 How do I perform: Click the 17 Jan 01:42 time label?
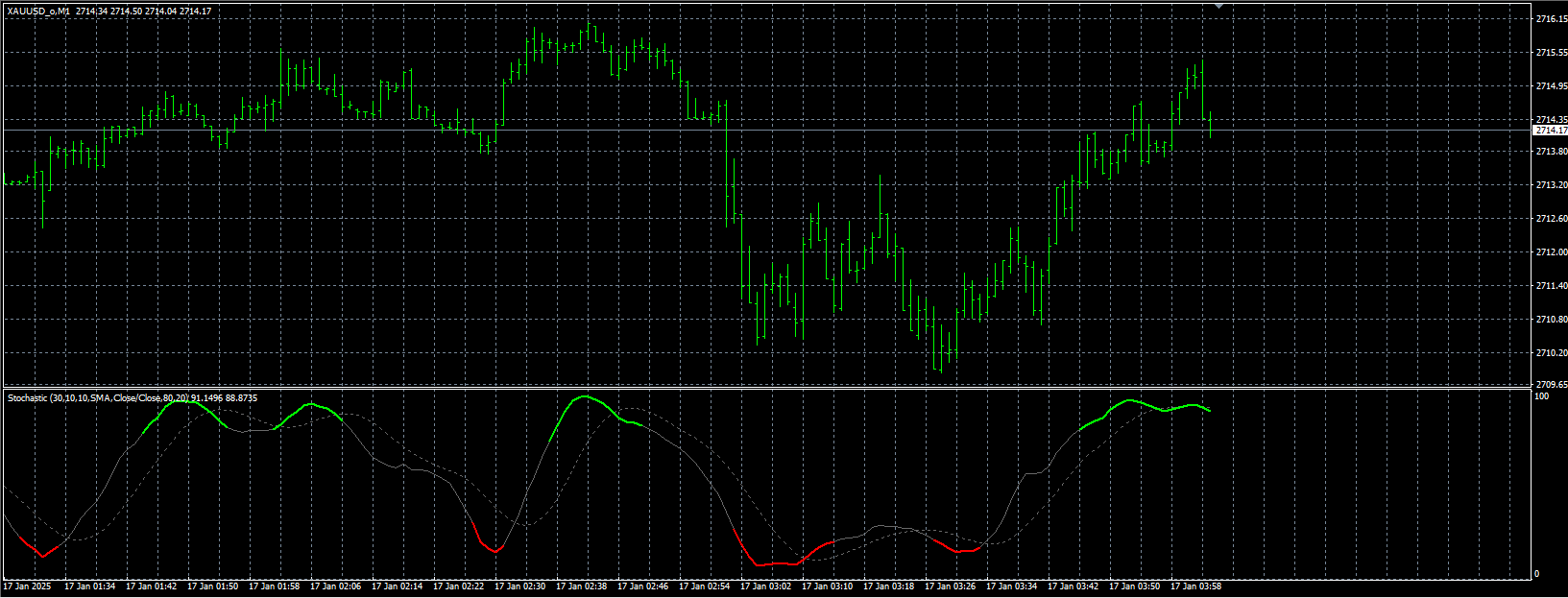151,586
